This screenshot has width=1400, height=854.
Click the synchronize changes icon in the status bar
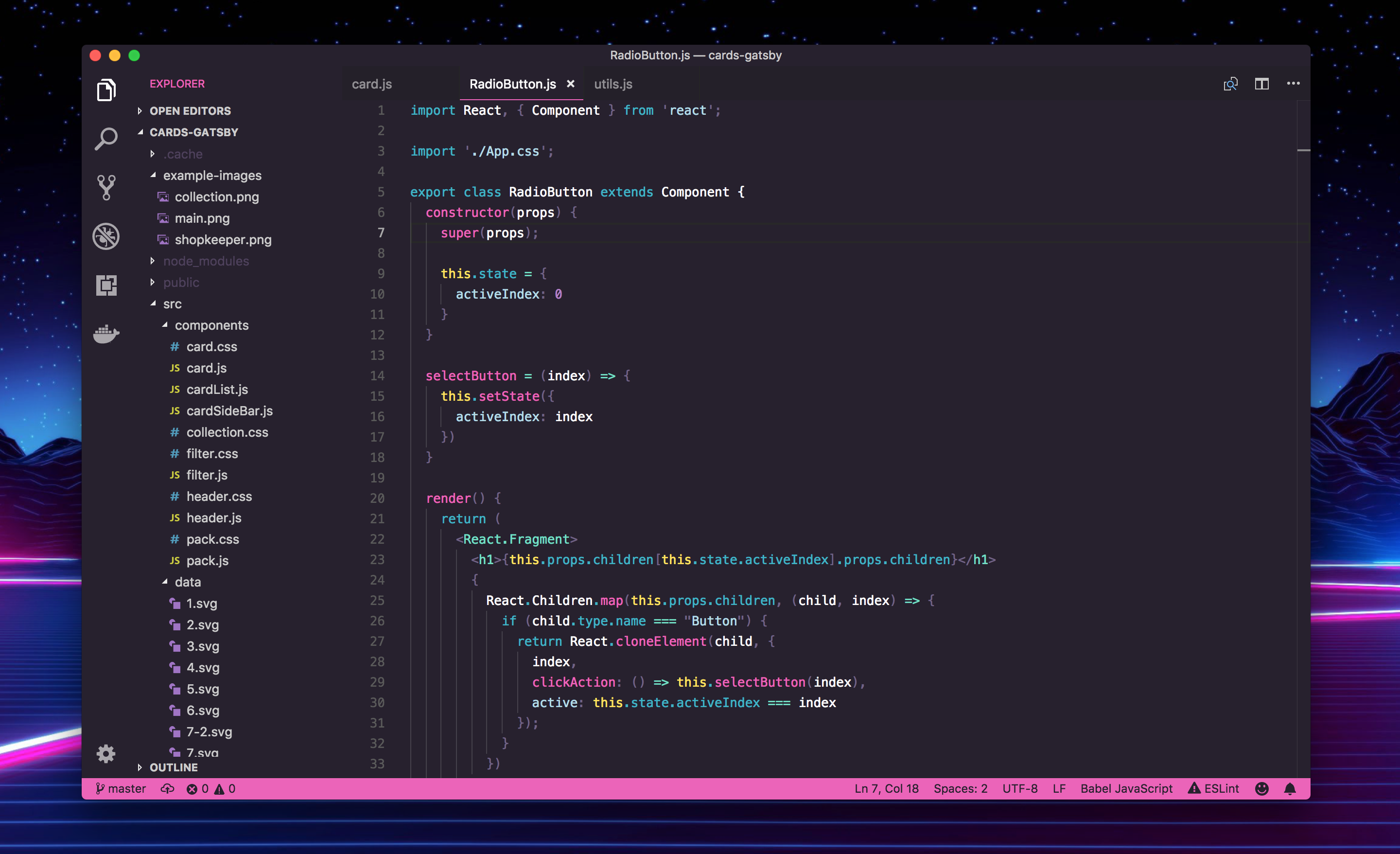coord(167,789)
